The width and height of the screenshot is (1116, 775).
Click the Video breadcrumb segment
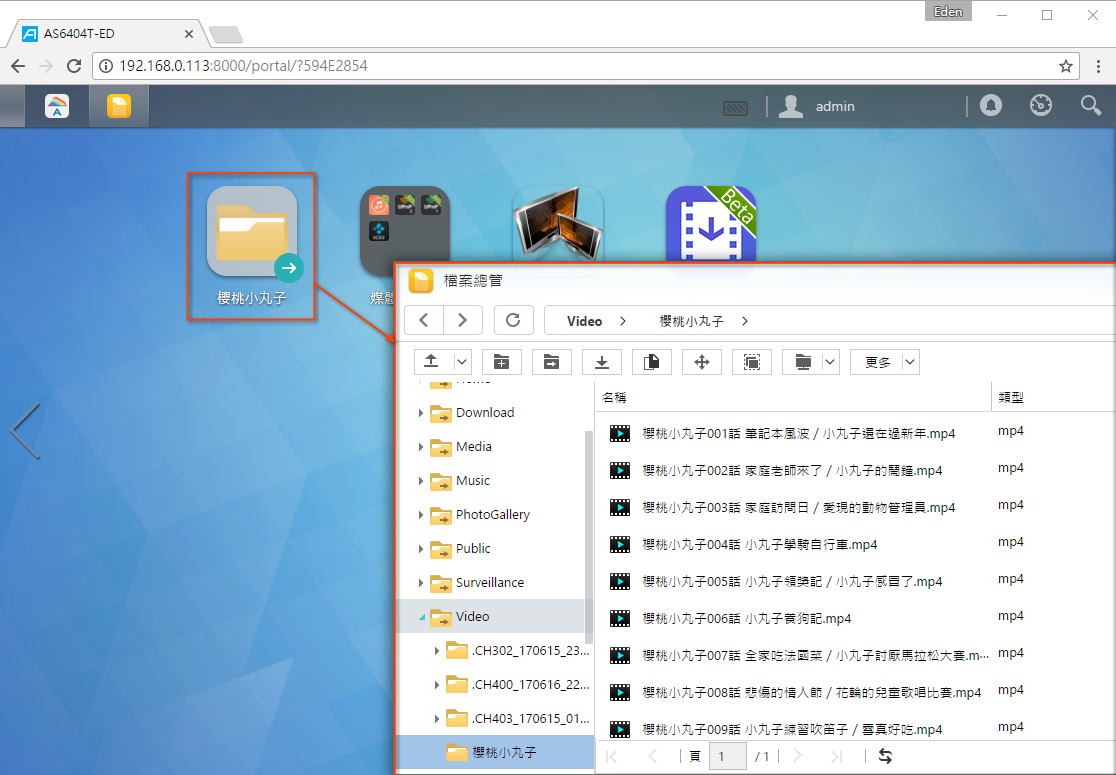click(584, 321)
